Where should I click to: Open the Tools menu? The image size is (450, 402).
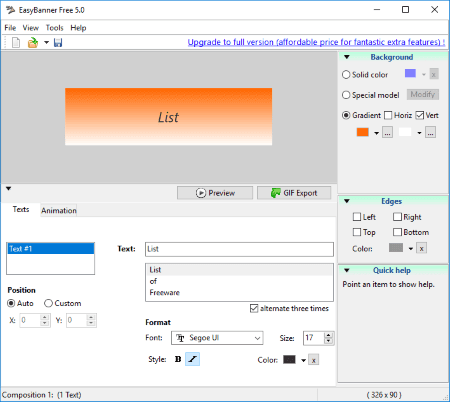coord(54,28)
